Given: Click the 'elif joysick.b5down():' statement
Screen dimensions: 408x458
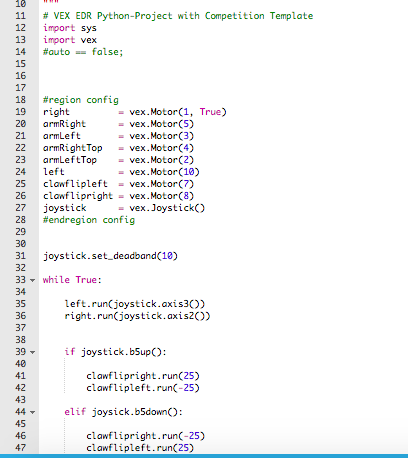Looking at the screenshot, I should click(x=124, y=412).
